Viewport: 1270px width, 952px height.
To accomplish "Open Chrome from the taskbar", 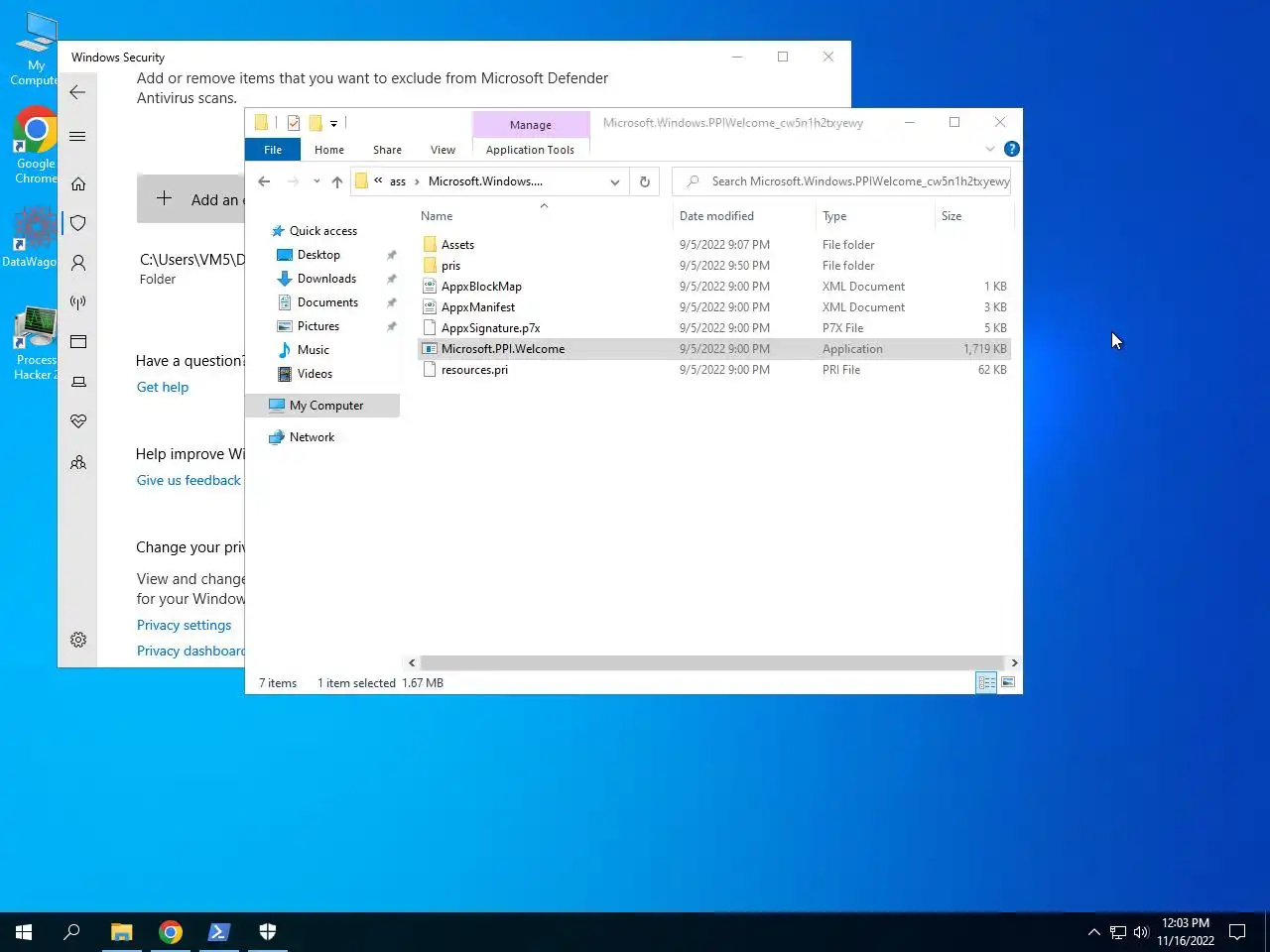I will (171, 932).
